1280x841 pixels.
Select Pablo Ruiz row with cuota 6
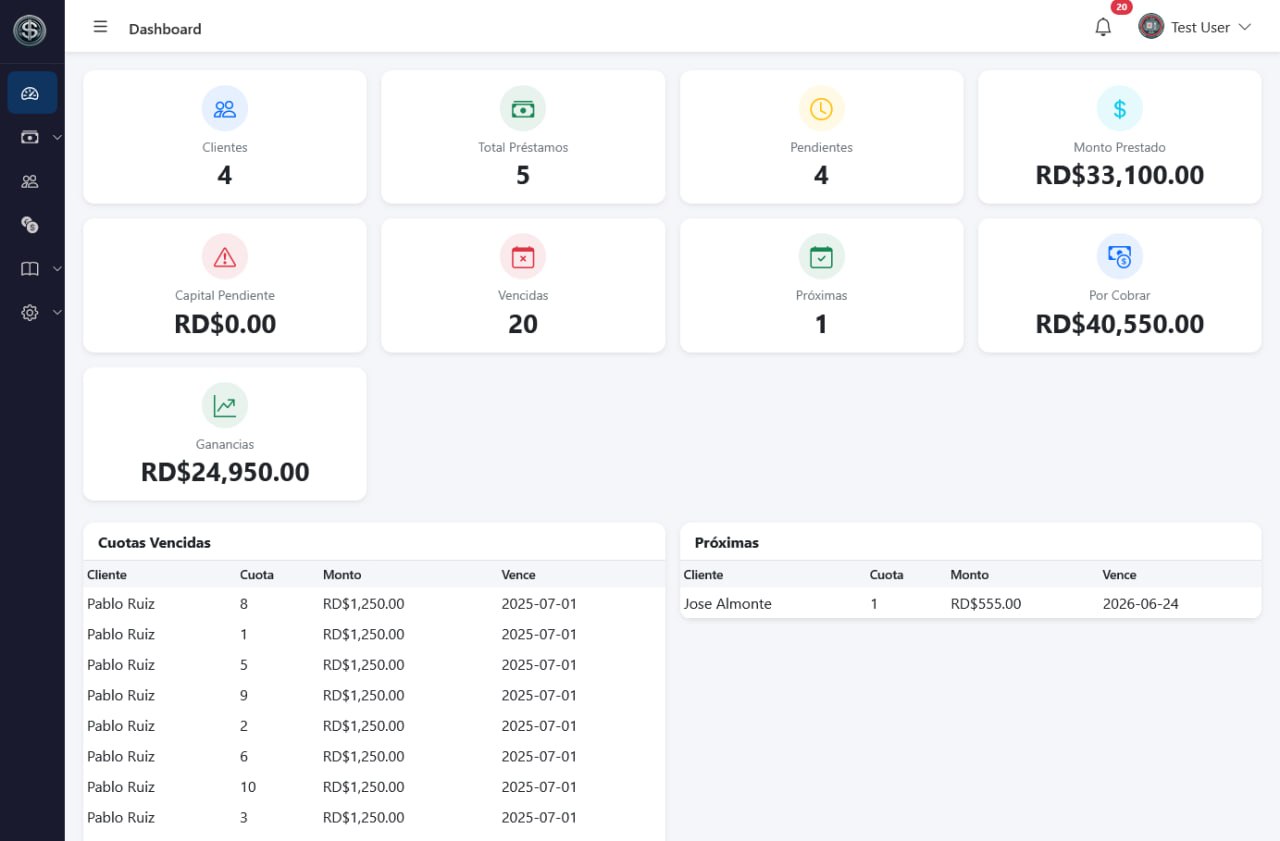[374, 756]
